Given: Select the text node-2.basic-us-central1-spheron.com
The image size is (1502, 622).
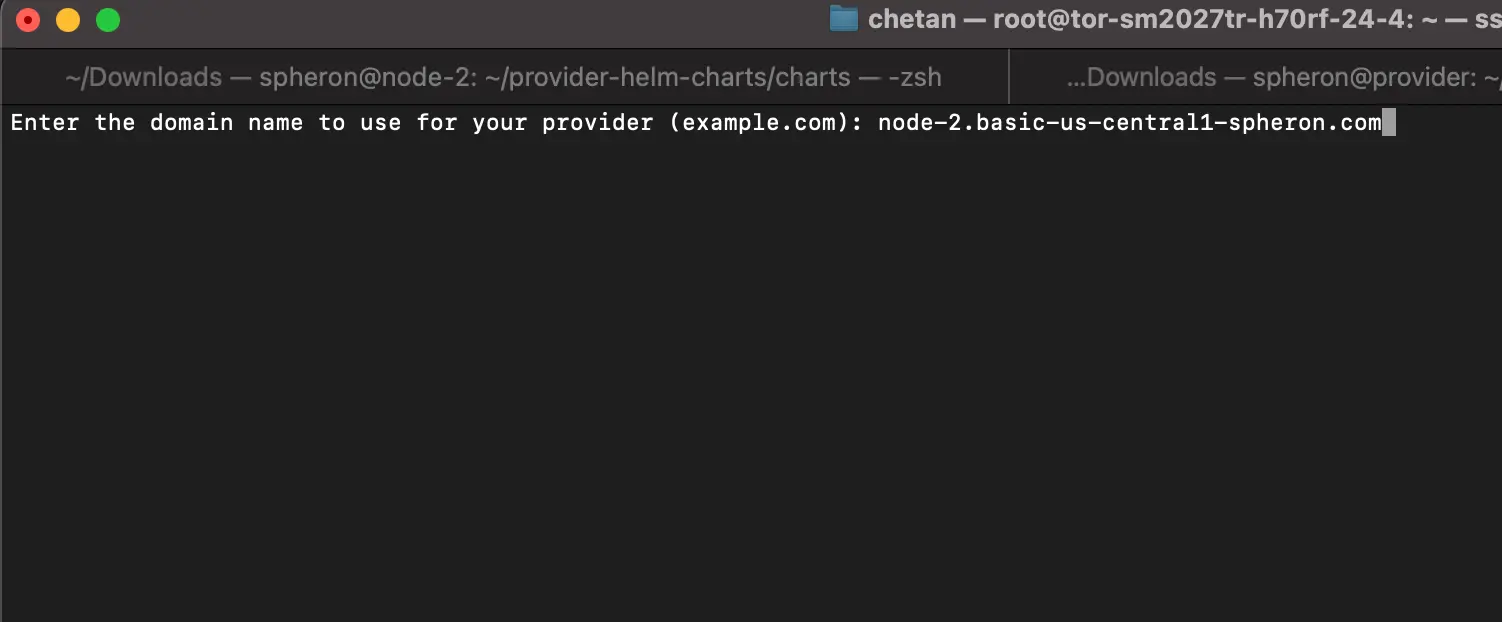Looking at the screenshot, I should pyautogui.click(x=1130, y=122).
